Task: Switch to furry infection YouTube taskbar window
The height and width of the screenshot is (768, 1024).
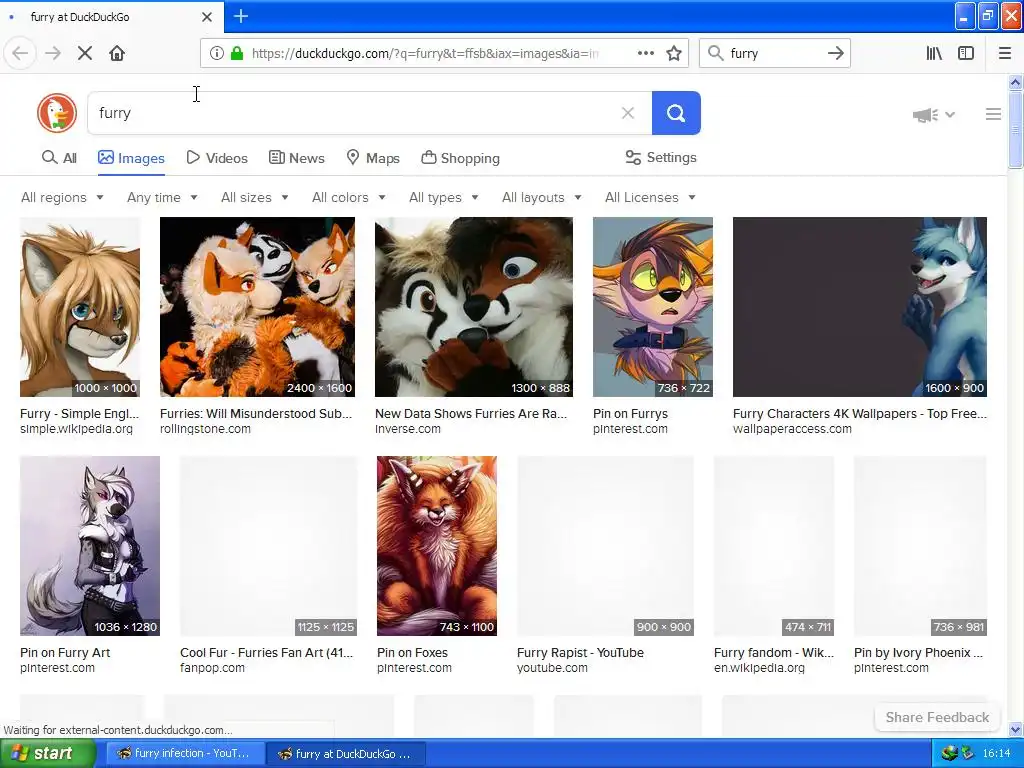Action: click(x=185, y=754)
